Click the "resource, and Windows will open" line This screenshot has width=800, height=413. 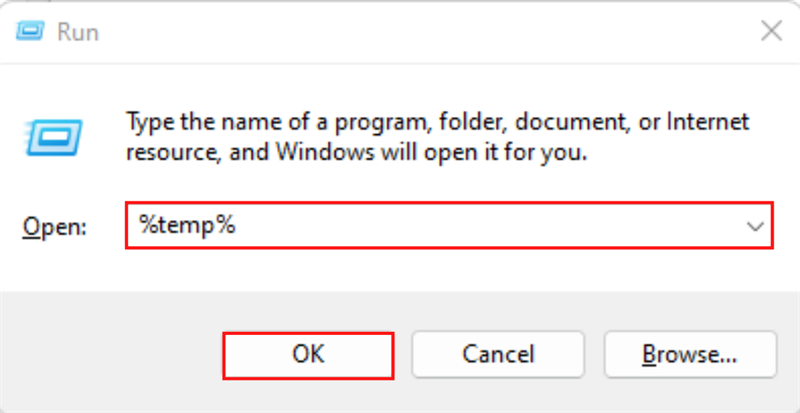356,153
